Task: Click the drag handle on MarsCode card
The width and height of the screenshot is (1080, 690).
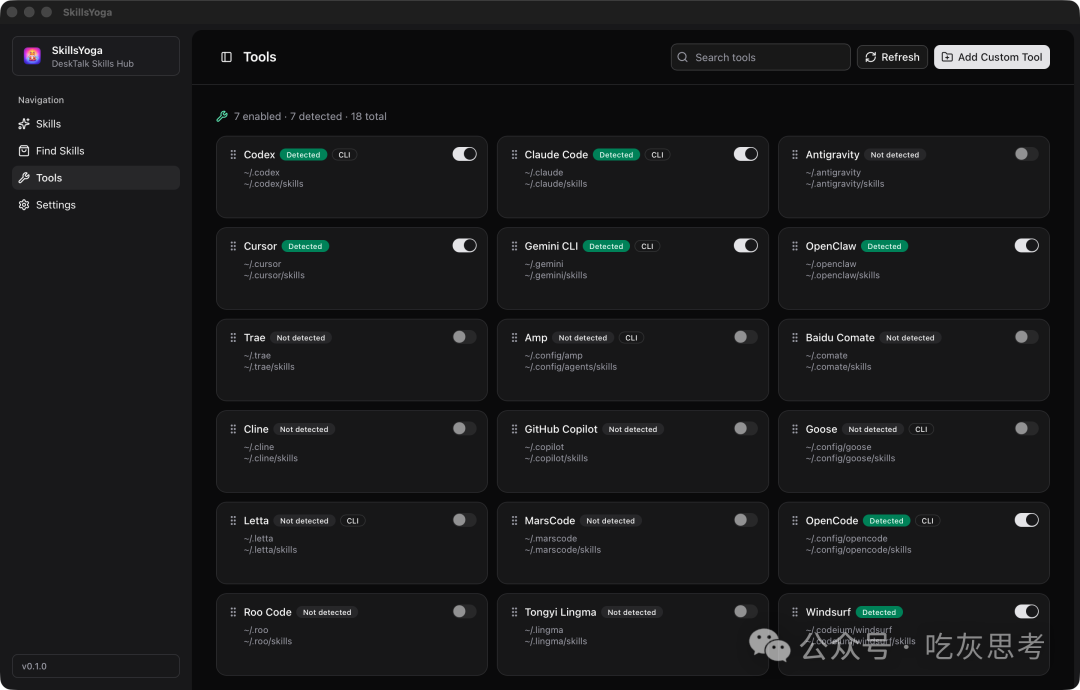Action: 514,521
